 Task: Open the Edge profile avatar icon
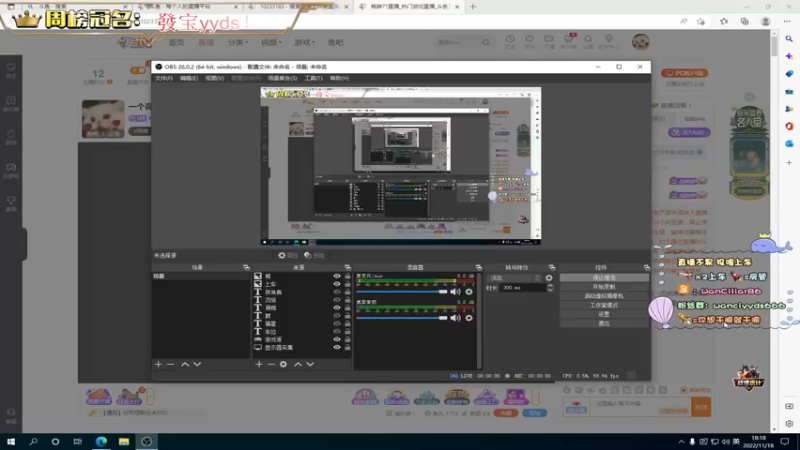click(x=765, y=21)
